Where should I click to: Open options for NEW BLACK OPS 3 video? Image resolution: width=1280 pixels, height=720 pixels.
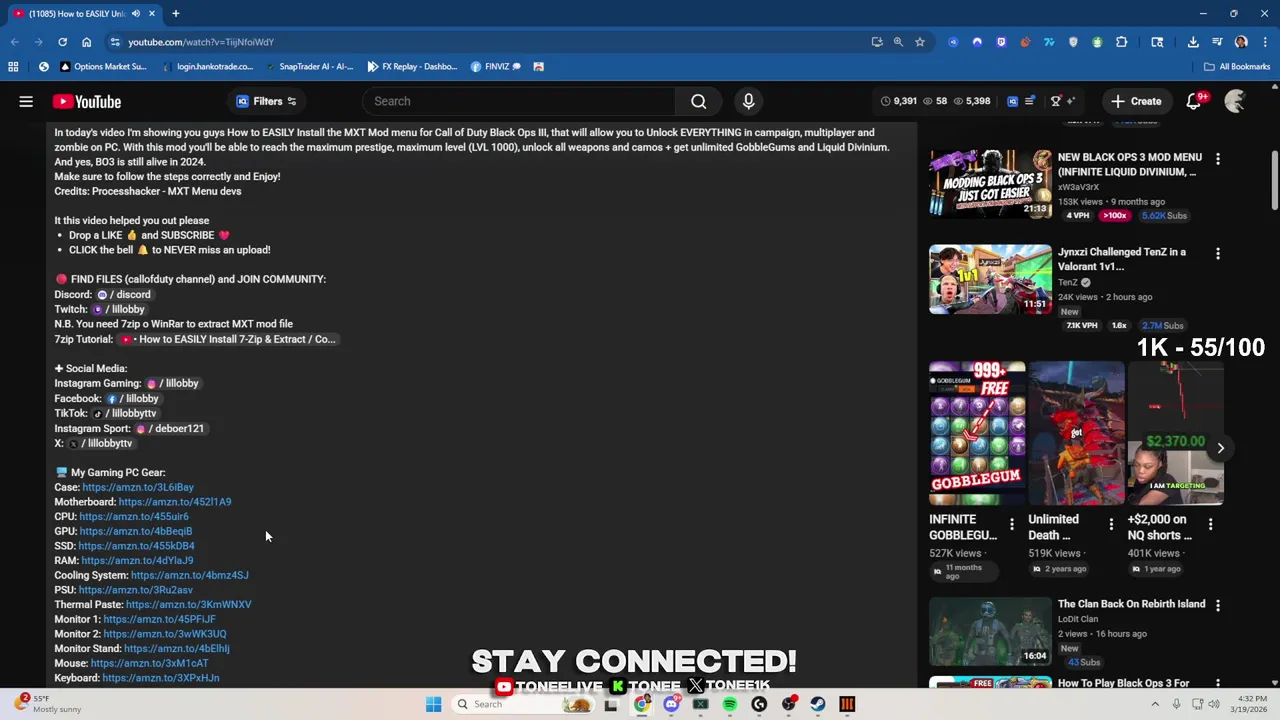pos(1218,159)
